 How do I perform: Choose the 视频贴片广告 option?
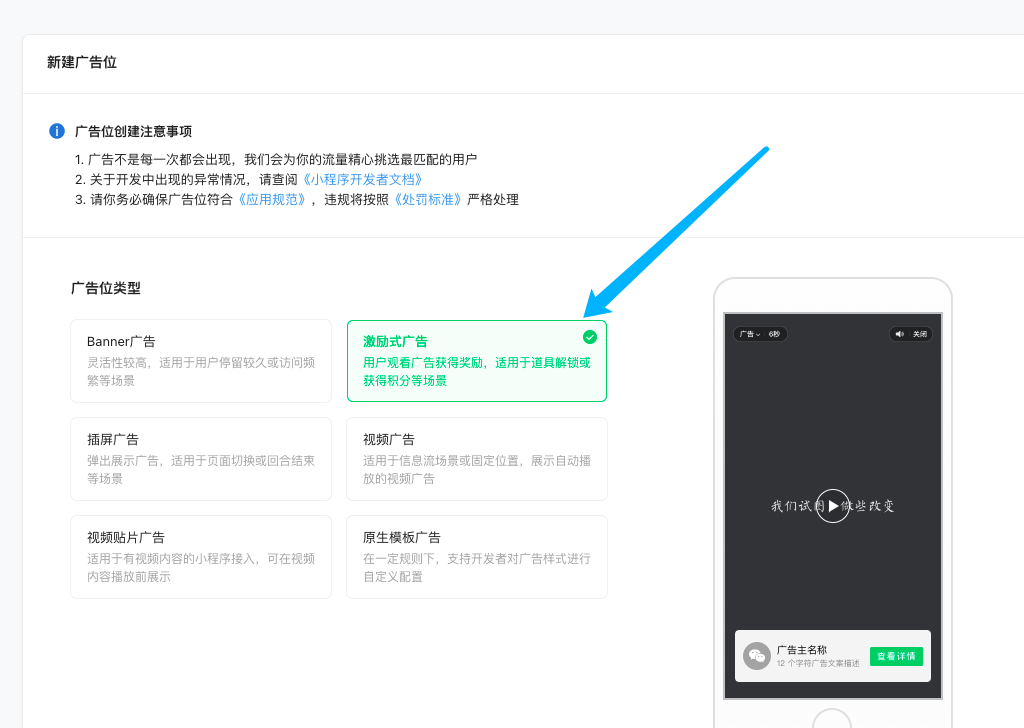pos(200,557)
